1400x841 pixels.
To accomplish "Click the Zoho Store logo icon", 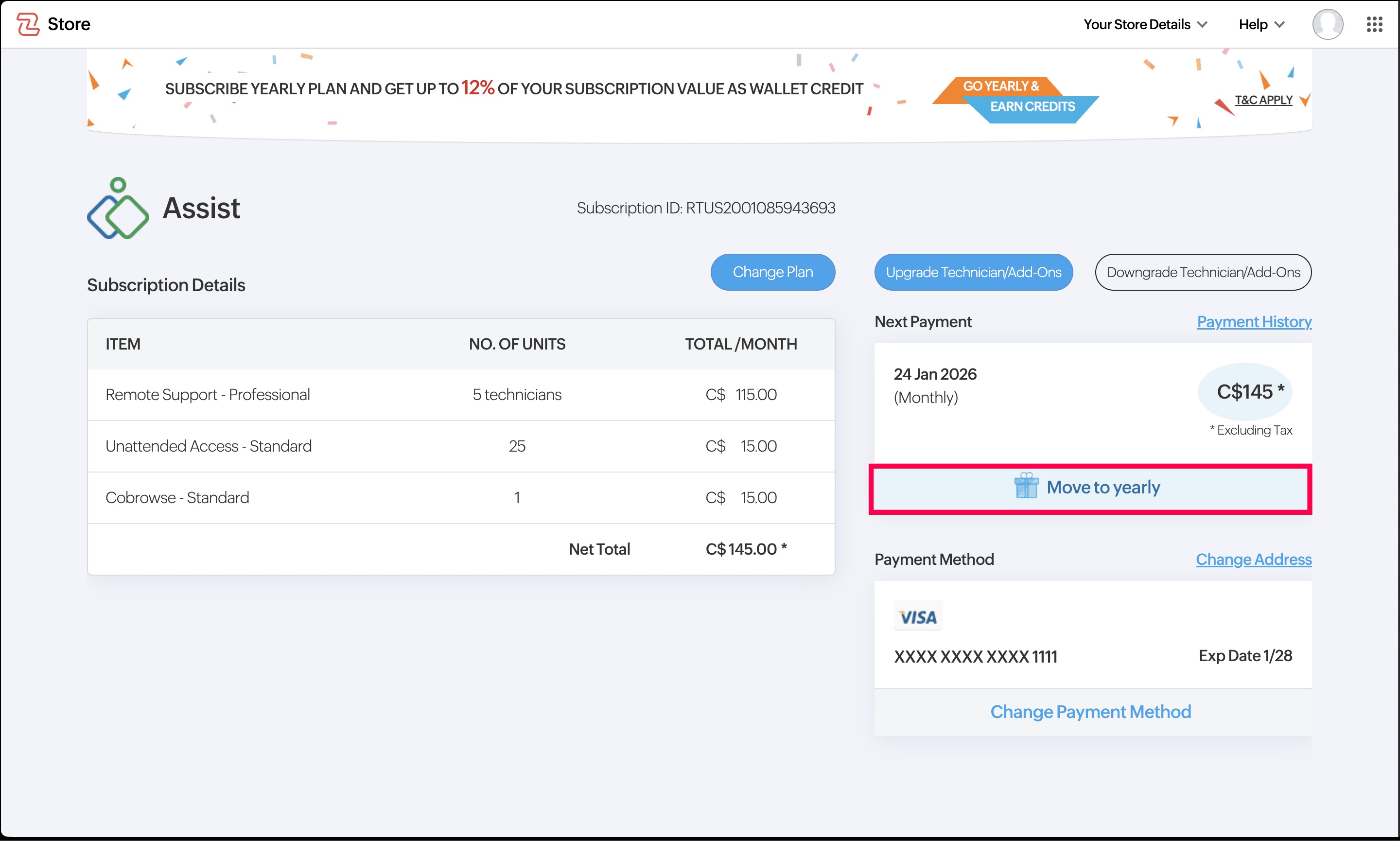I will [x=28, y=24].
